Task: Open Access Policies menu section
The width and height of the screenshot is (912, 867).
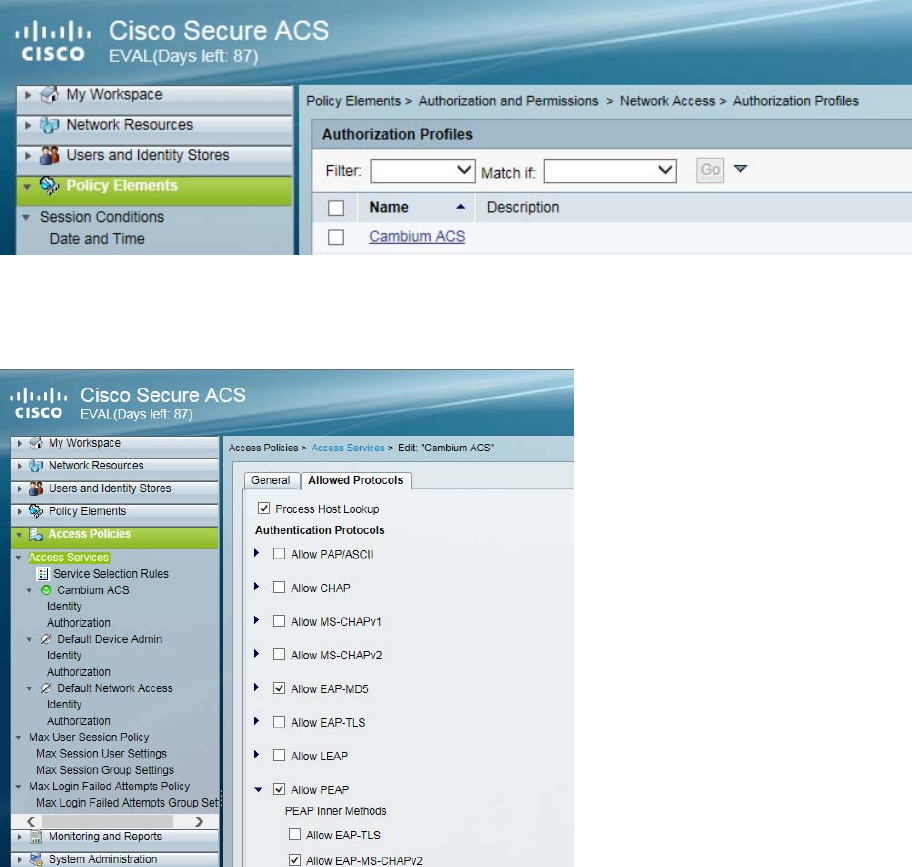Action: (x=115, y=538)
